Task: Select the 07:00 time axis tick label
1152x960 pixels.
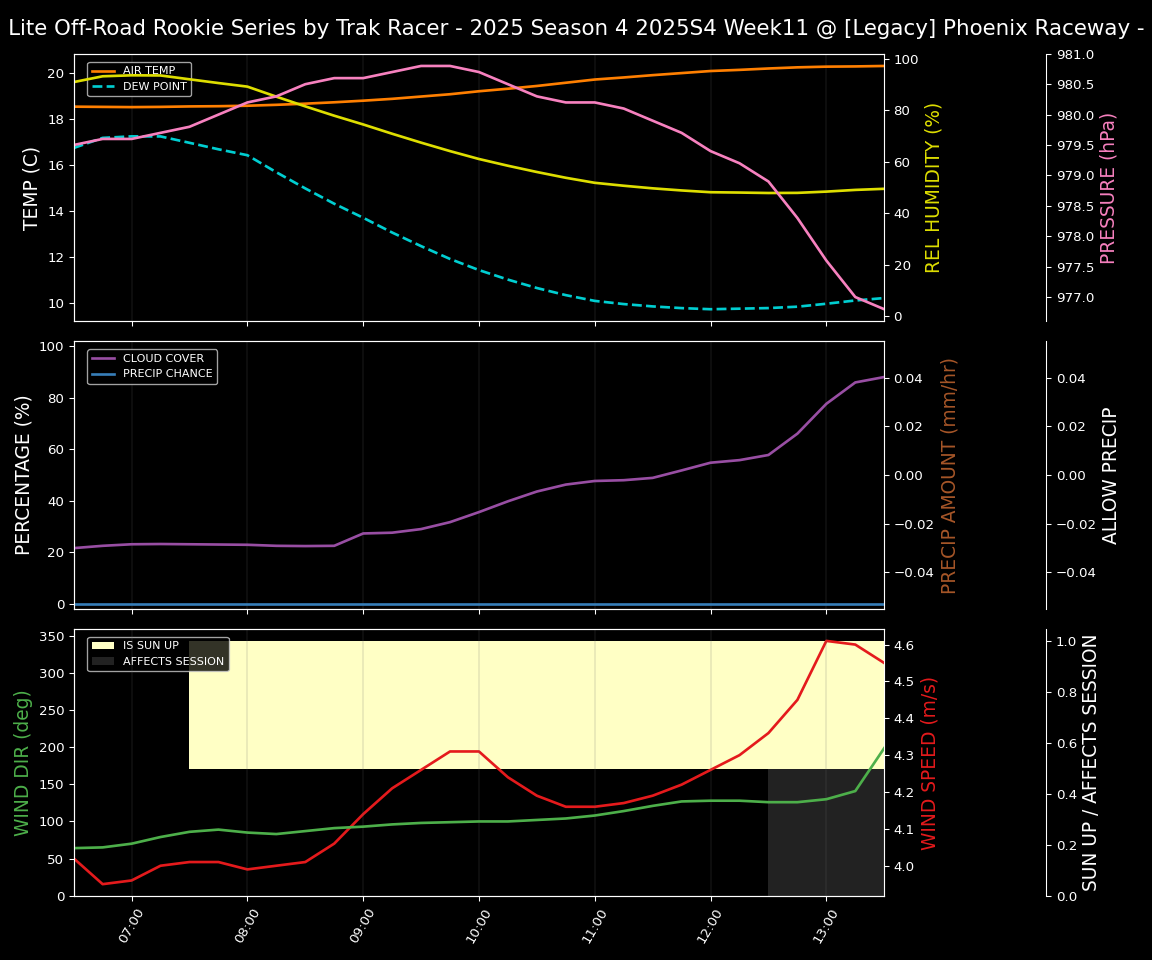Action: tap(128, 929)
